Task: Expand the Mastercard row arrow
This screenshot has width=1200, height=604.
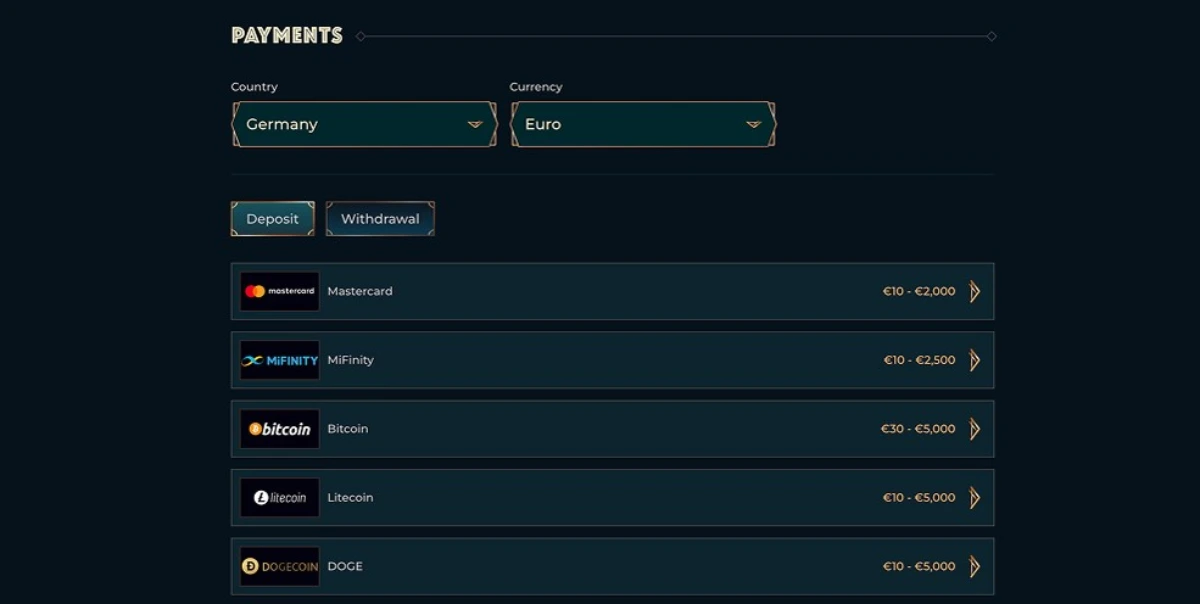Action: tap(975, 291)
